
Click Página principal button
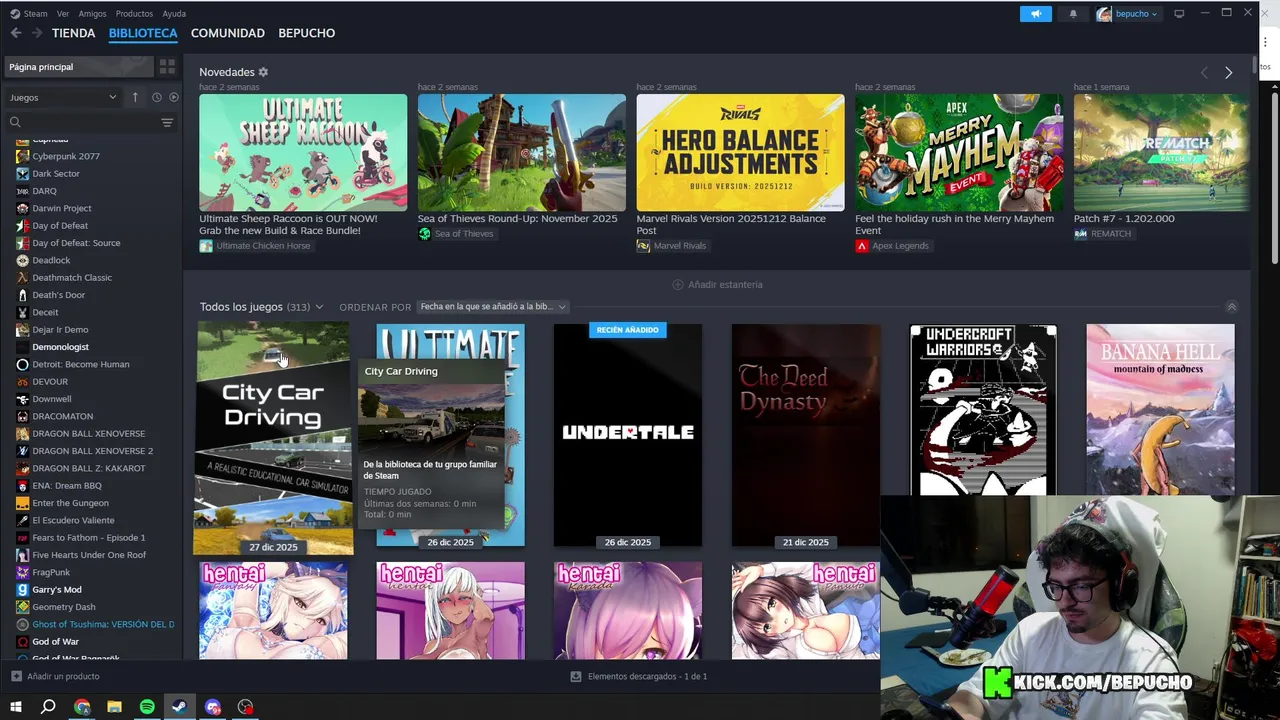(x=78, y=67)
